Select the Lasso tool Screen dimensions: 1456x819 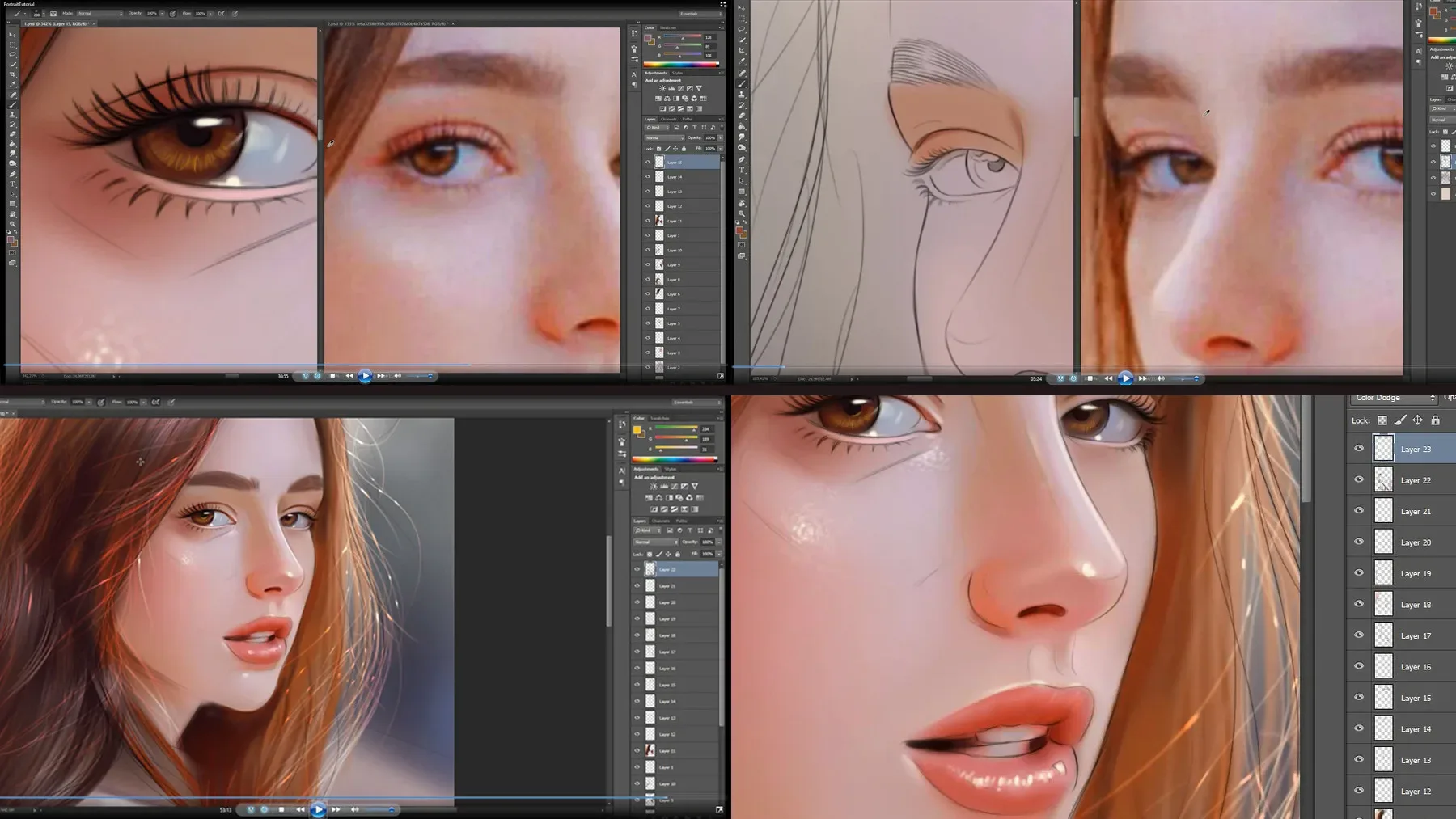pyautogui.click(x=12, y=53)
